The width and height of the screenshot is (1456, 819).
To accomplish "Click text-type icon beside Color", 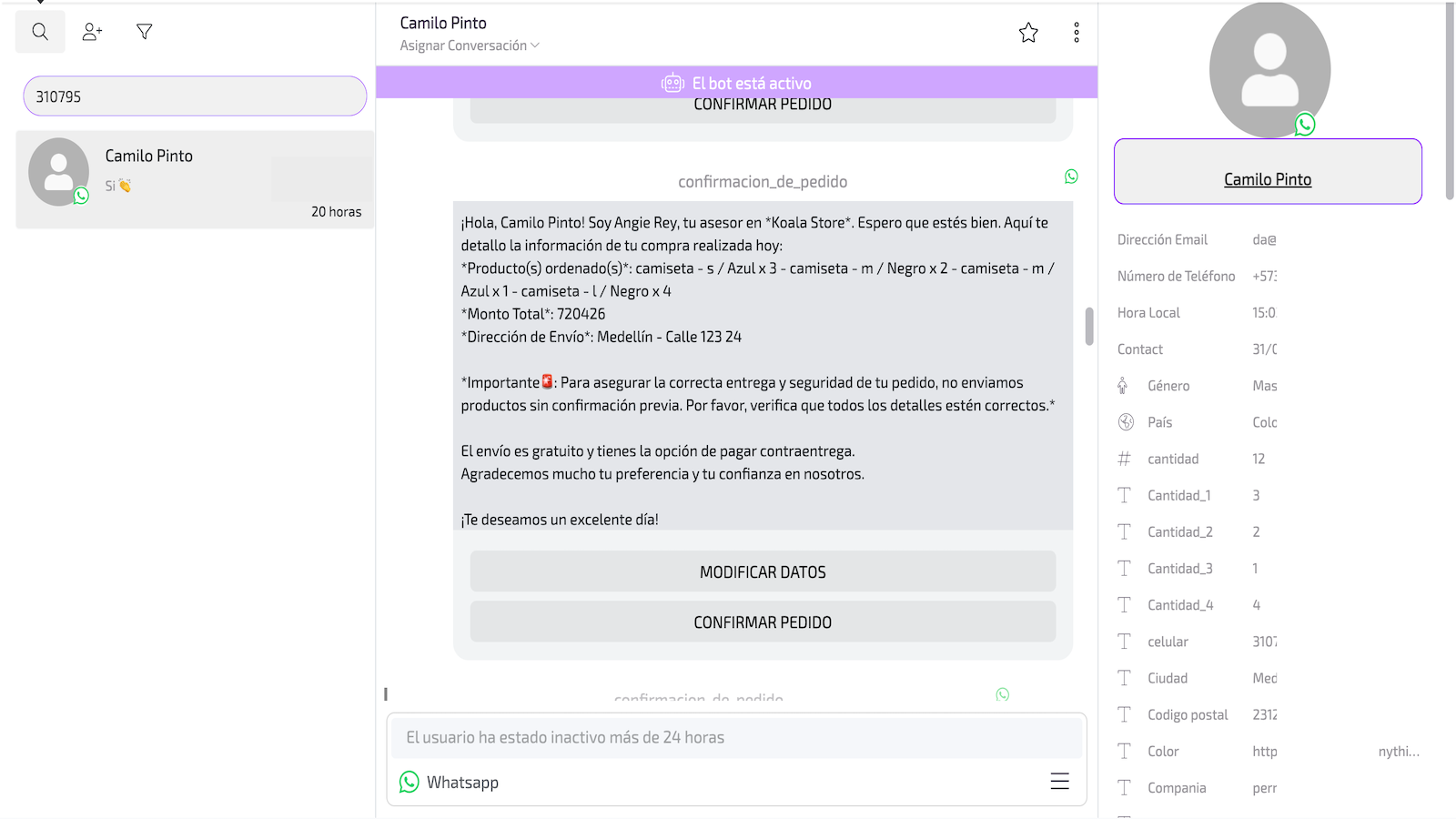I will 1124,751.
